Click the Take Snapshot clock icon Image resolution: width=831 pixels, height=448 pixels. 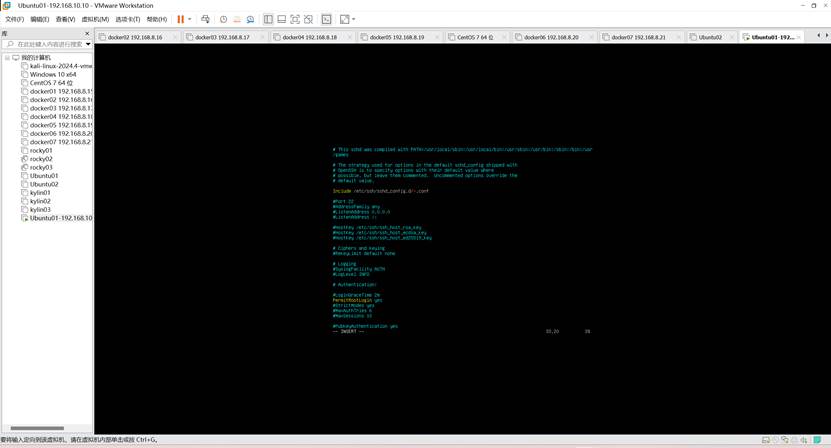pos(223,19)
